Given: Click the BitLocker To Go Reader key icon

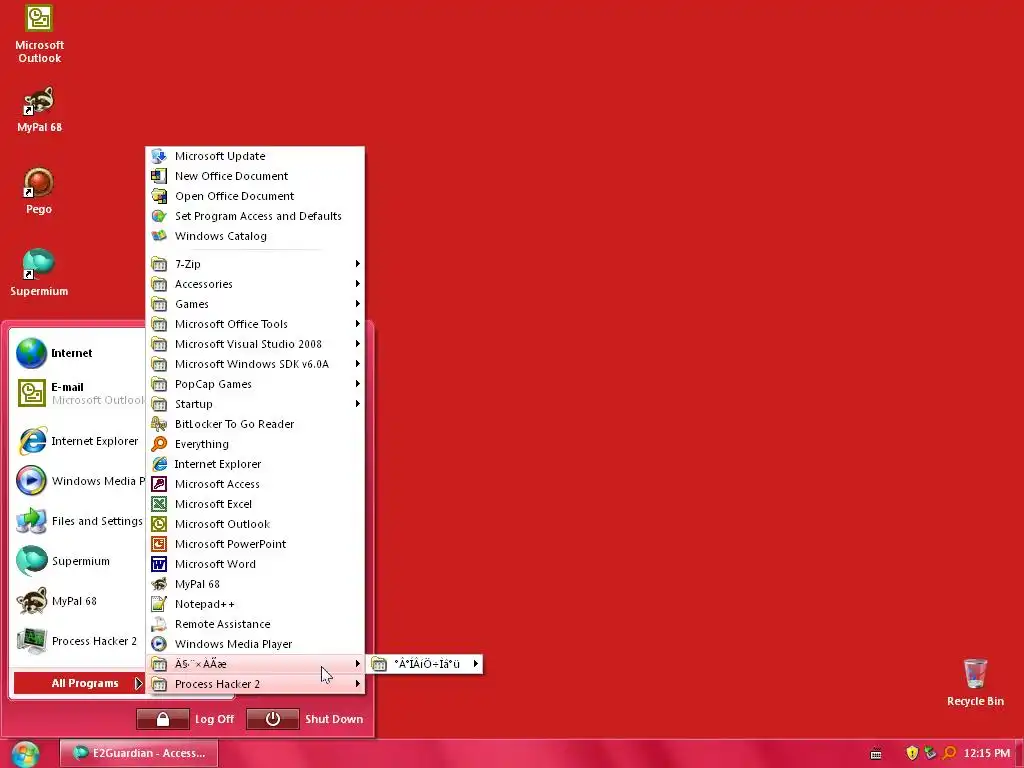Looking at the screenshot, I should [159, 424].
